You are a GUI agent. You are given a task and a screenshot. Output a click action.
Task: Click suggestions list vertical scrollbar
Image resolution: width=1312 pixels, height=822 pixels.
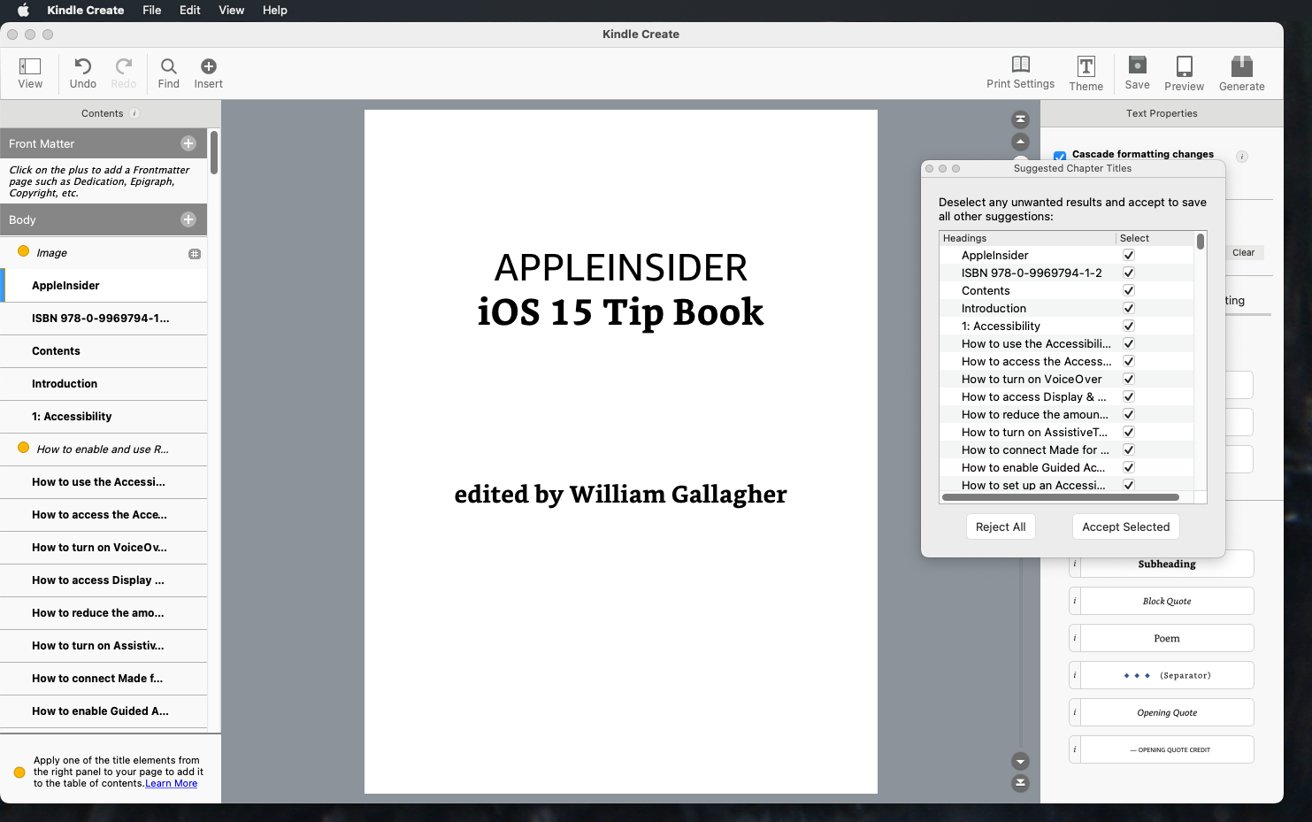(x=1200, y=241)
